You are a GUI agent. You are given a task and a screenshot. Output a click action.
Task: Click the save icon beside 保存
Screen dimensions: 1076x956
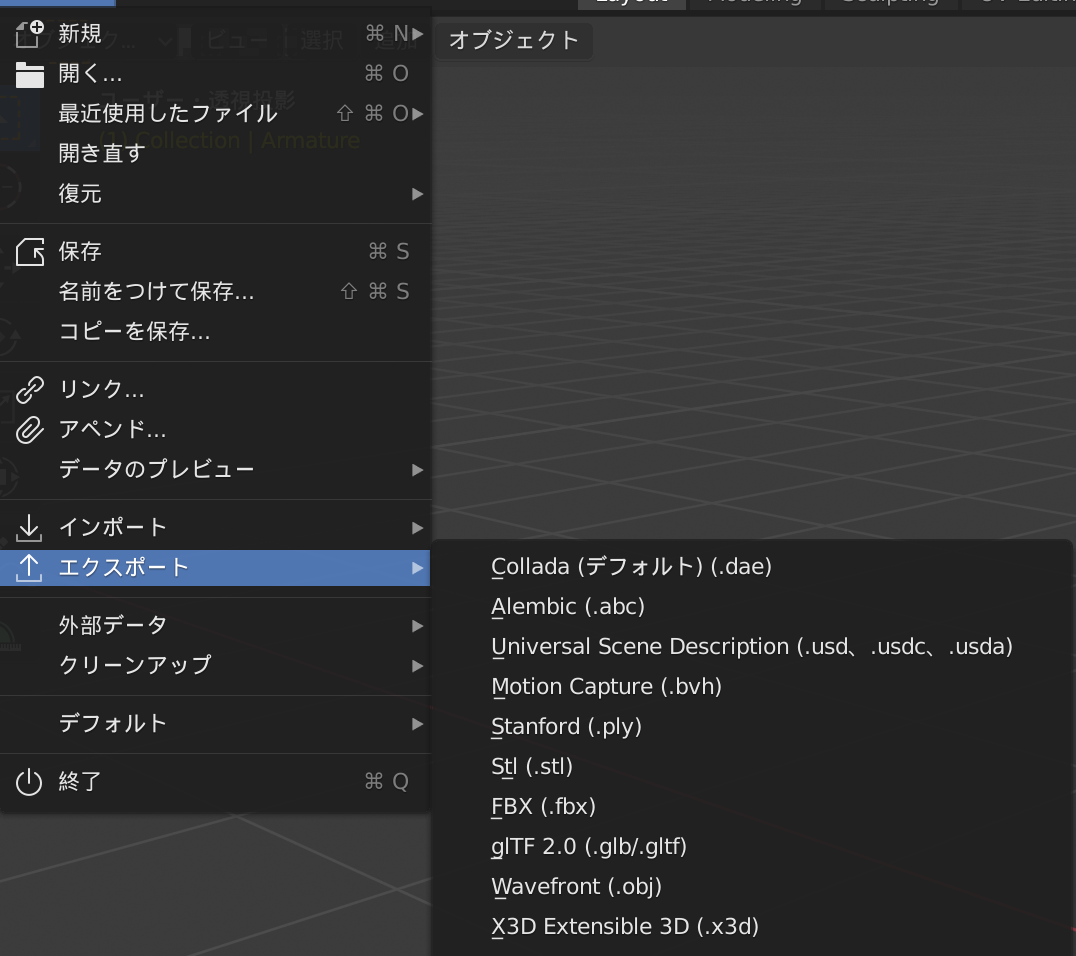click(x=30, y=252)
